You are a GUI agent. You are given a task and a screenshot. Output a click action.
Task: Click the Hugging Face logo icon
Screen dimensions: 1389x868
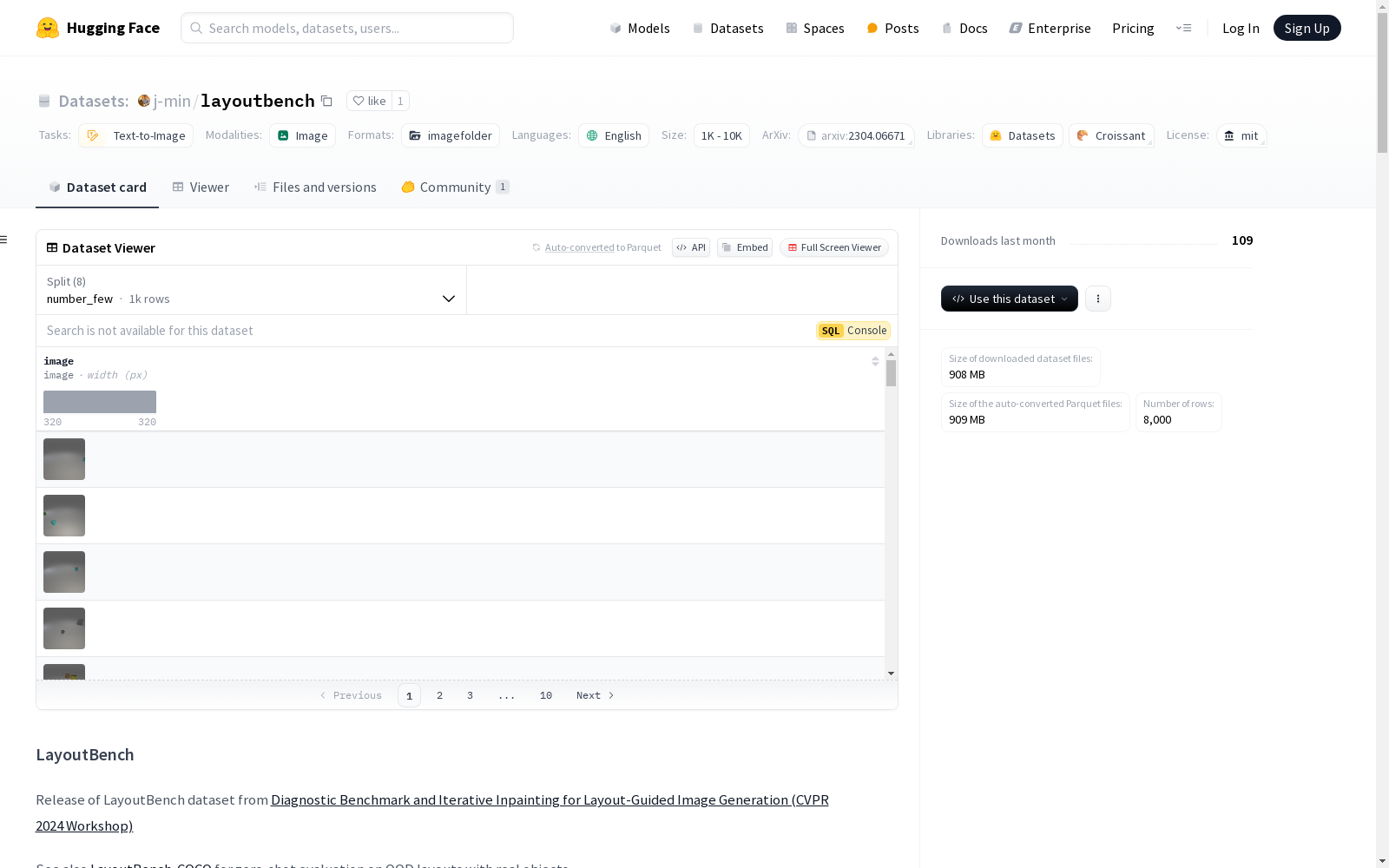point(48,28)
